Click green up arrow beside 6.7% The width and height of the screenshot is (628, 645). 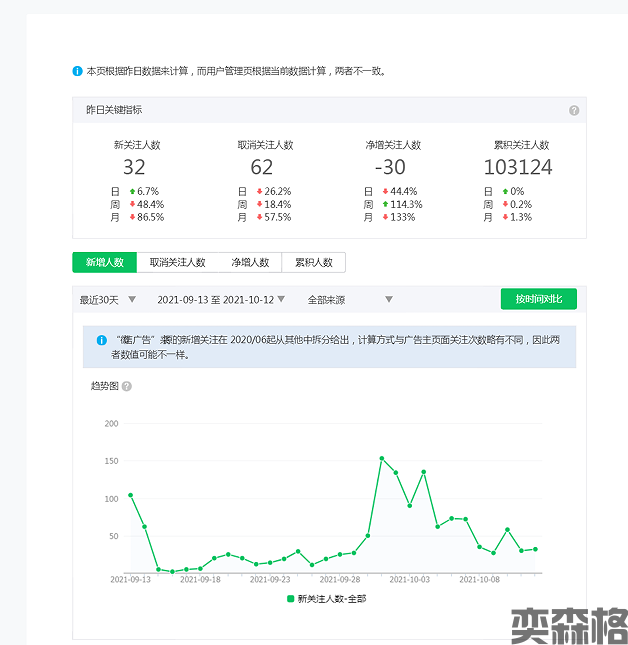[131, 191]
